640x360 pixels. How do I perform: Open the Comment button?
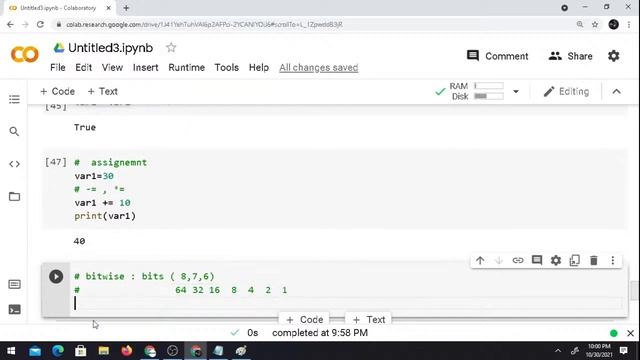pos(498,56)
